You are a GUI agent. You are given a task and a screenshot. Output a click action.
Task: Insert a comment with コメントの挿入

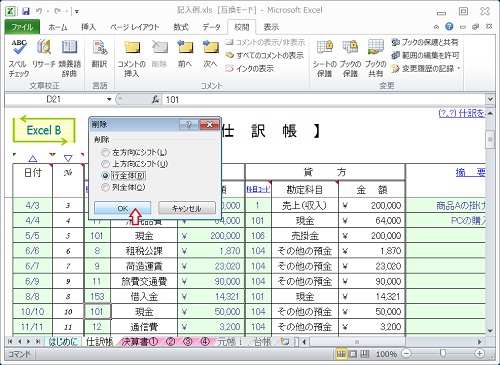tap(132, 58)
